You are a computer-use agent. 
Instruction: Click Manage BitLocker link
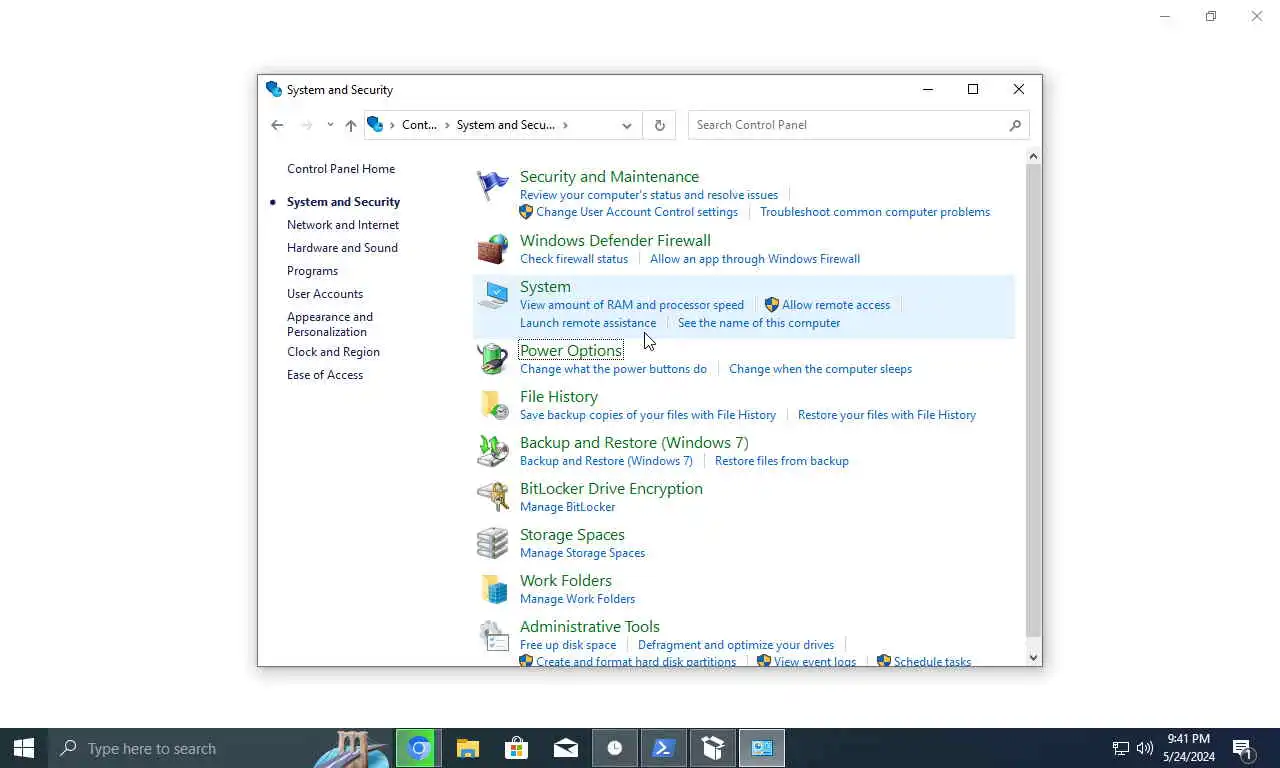[568, 507]
